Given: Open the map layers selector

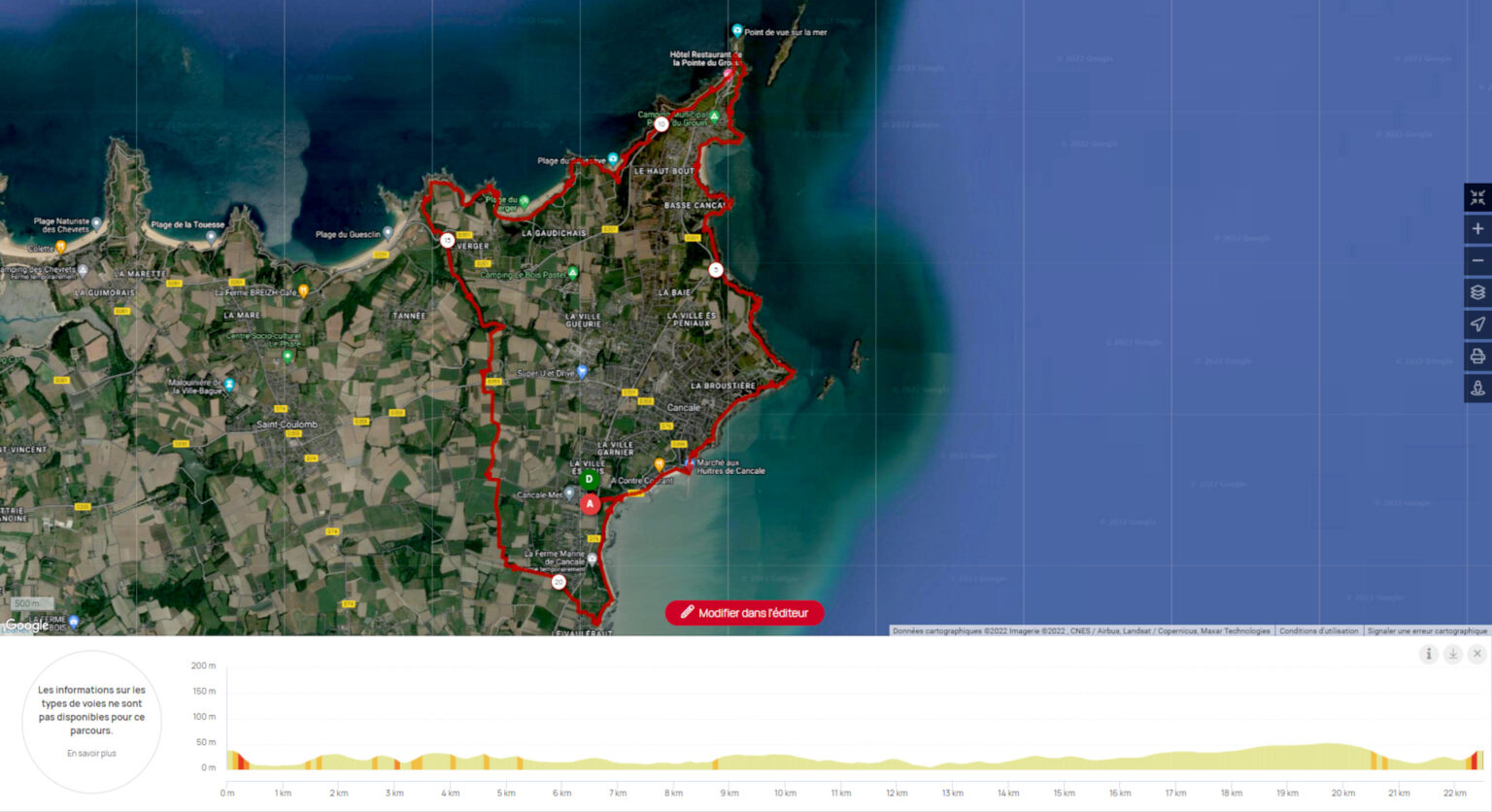Looking at the screenshot, I should tap(1476, 292).
